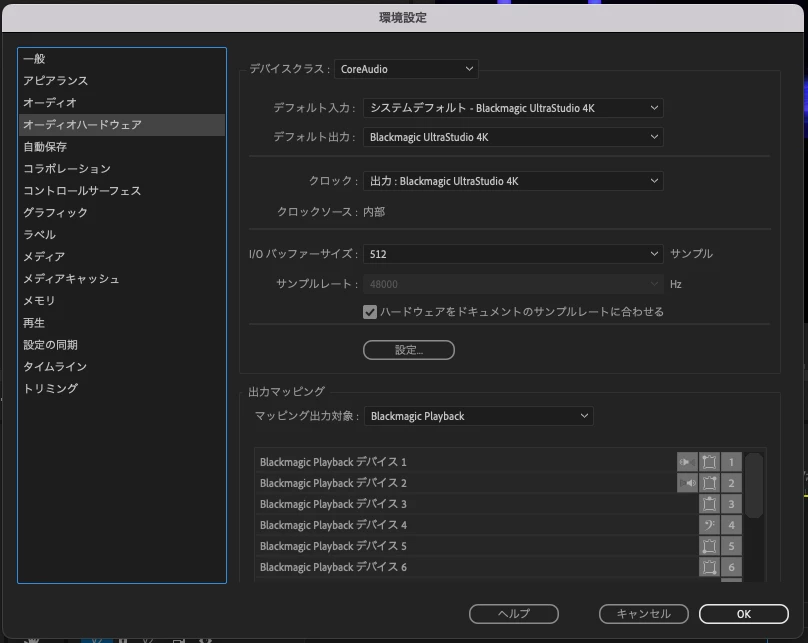Click the right-surround 5.1 channel icon on Device 6 row
Image resolution: width=808 pixels, height=643 pixels.
(x=709, y=567)
